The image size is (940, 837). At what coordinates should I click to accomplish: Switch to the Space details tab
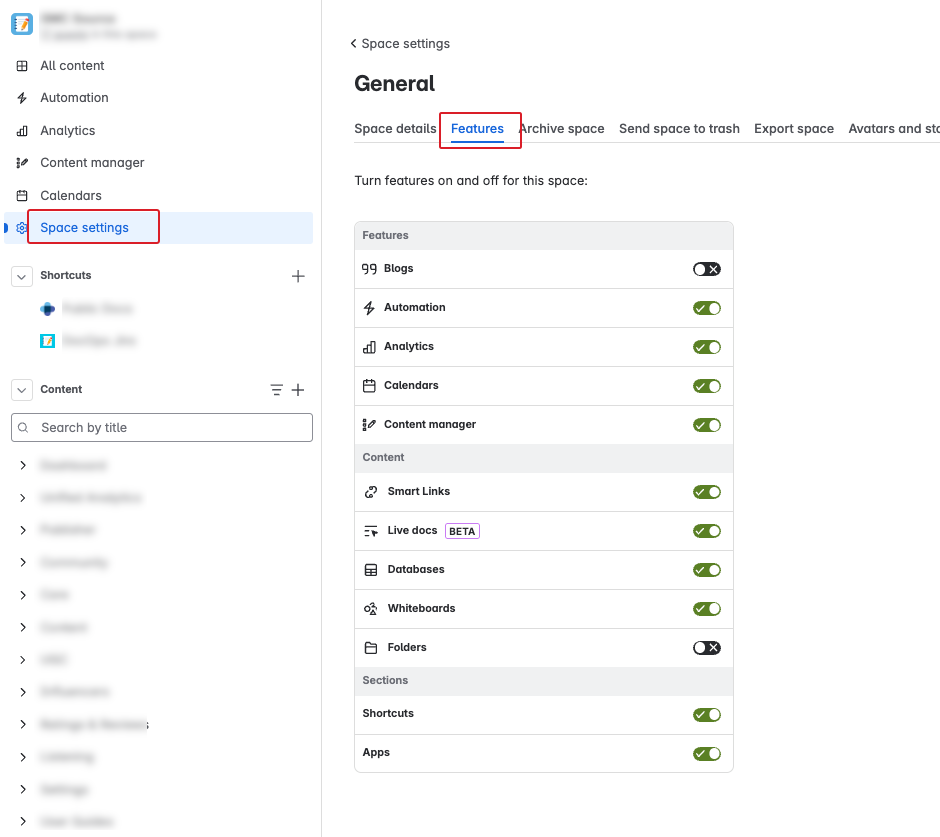[395, 129]
